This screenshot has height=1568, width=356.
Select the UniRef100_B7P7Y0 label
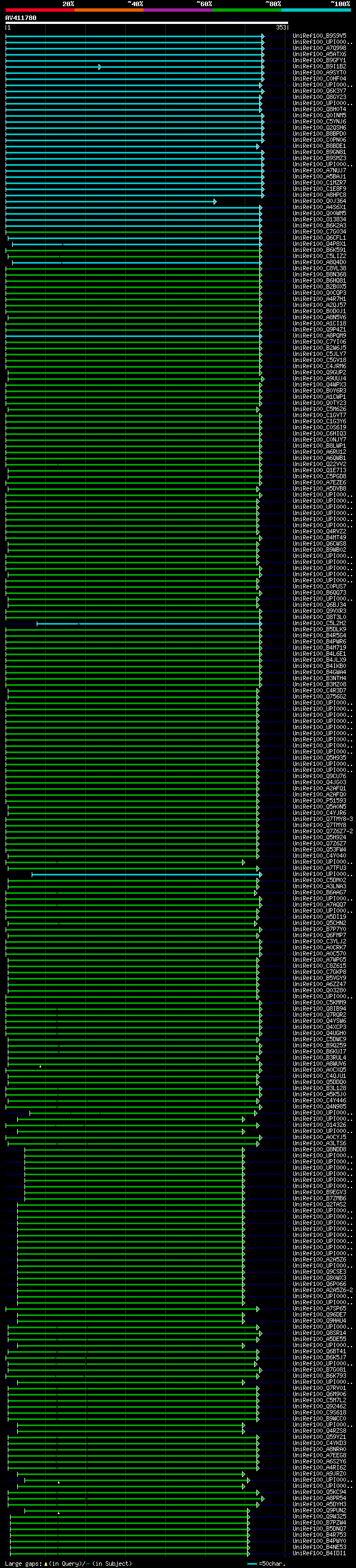(319, 929)
